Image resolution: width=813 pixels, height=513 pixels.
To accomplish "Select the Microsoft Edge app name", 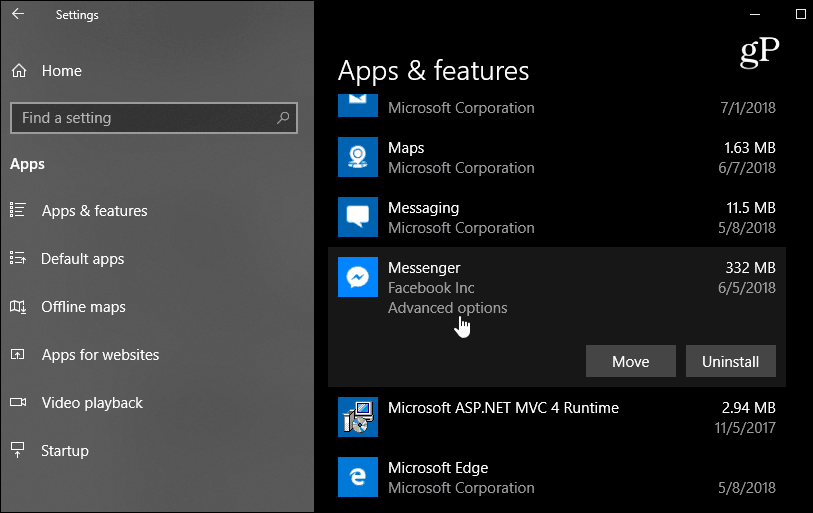I will click(438, 468).
